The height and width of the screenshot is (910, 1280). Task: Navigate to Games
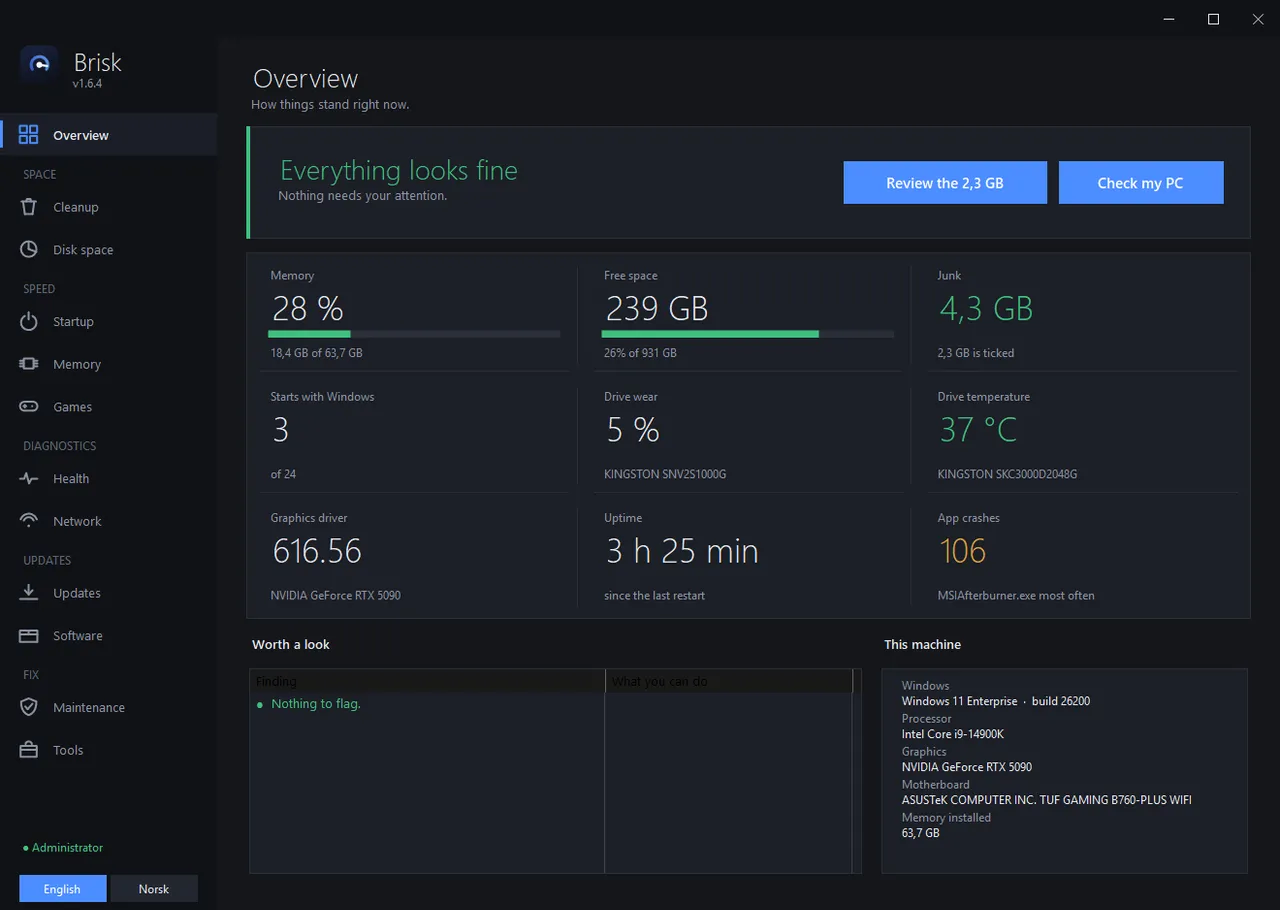pos(108,407)
